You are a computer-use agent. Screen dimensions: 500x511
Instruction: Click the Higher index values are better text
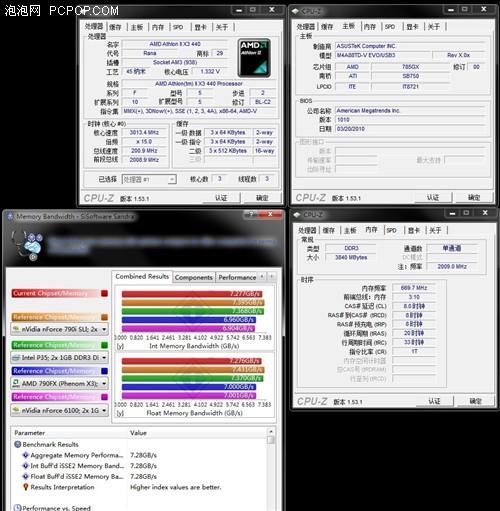click(176, 487)
